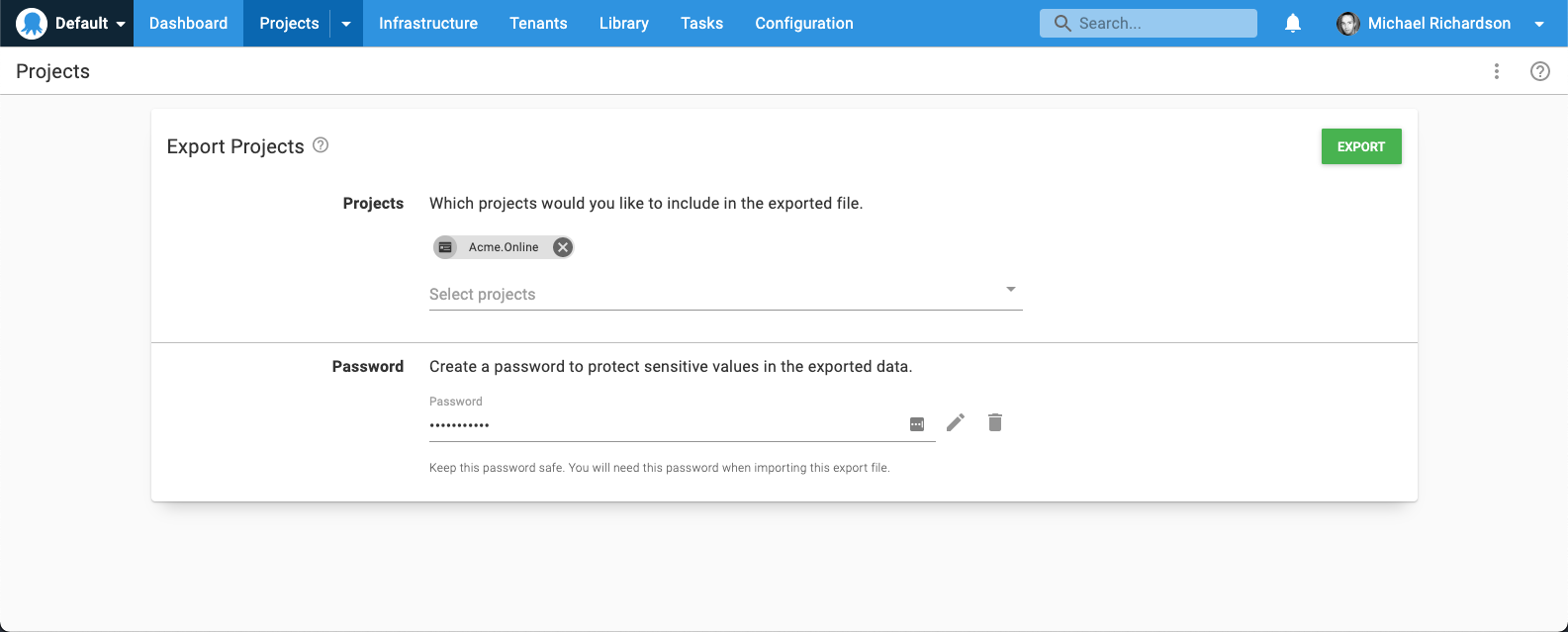This screenshot has height=632, width=1568.
Task: Click the help icon next to Export Projects
Action: click(321, 145)
